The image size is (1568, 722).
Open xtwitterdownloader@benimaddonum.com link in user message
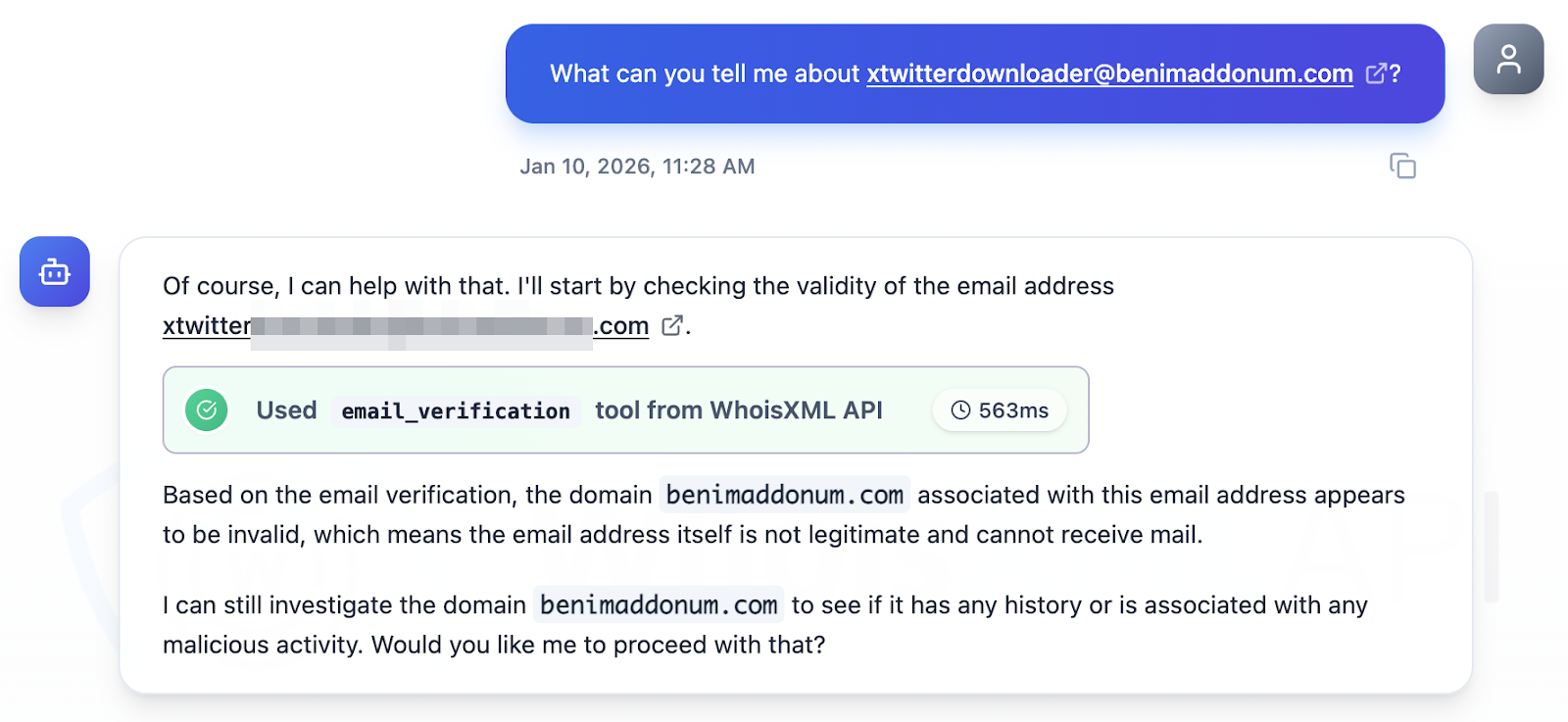[1109, 73]
